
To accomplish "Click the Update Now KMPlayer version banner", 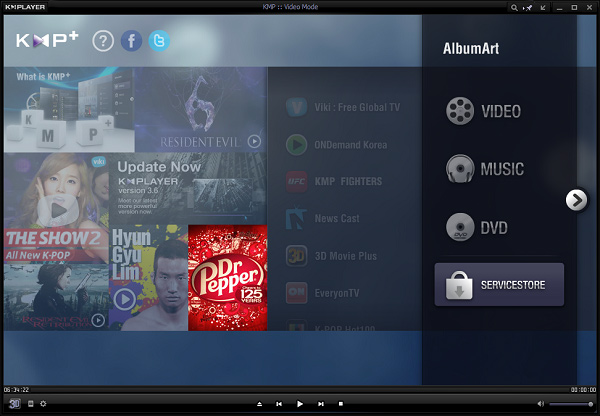I will 188,188.
